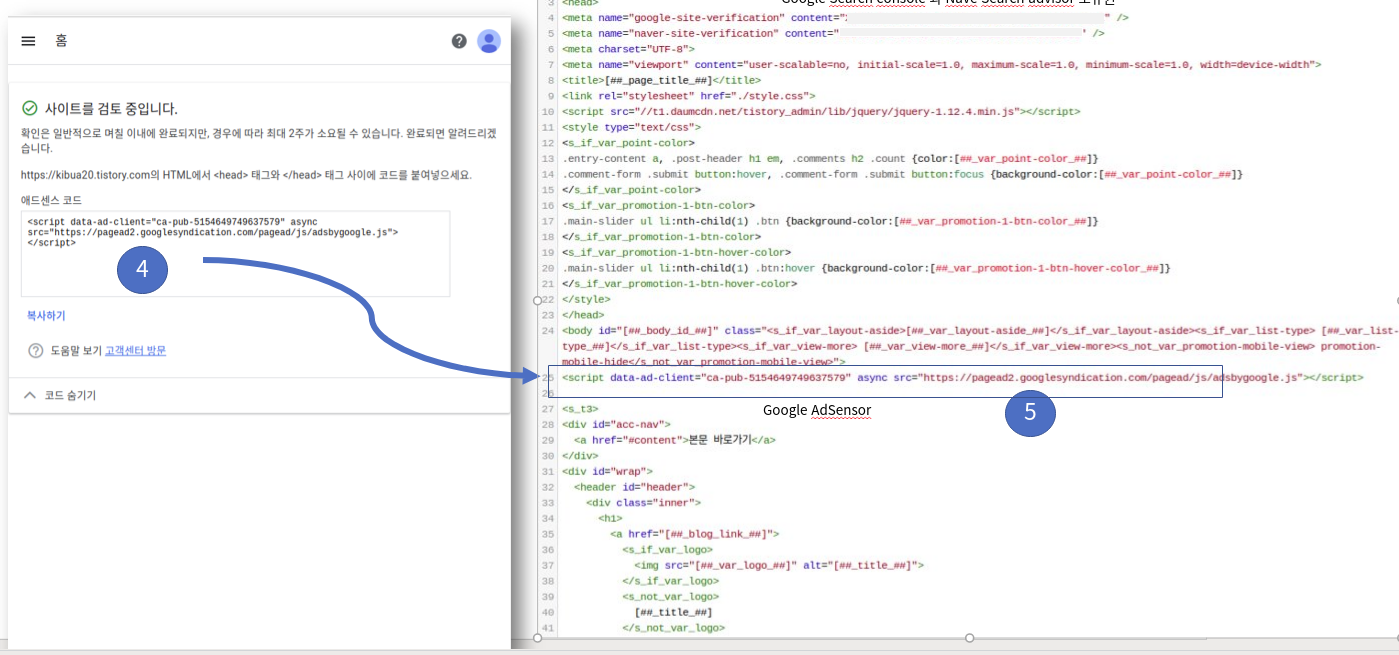Click the meta charset="UTF-8" line
This screenshot has height=655, width=1399.
tap(628, 49)
